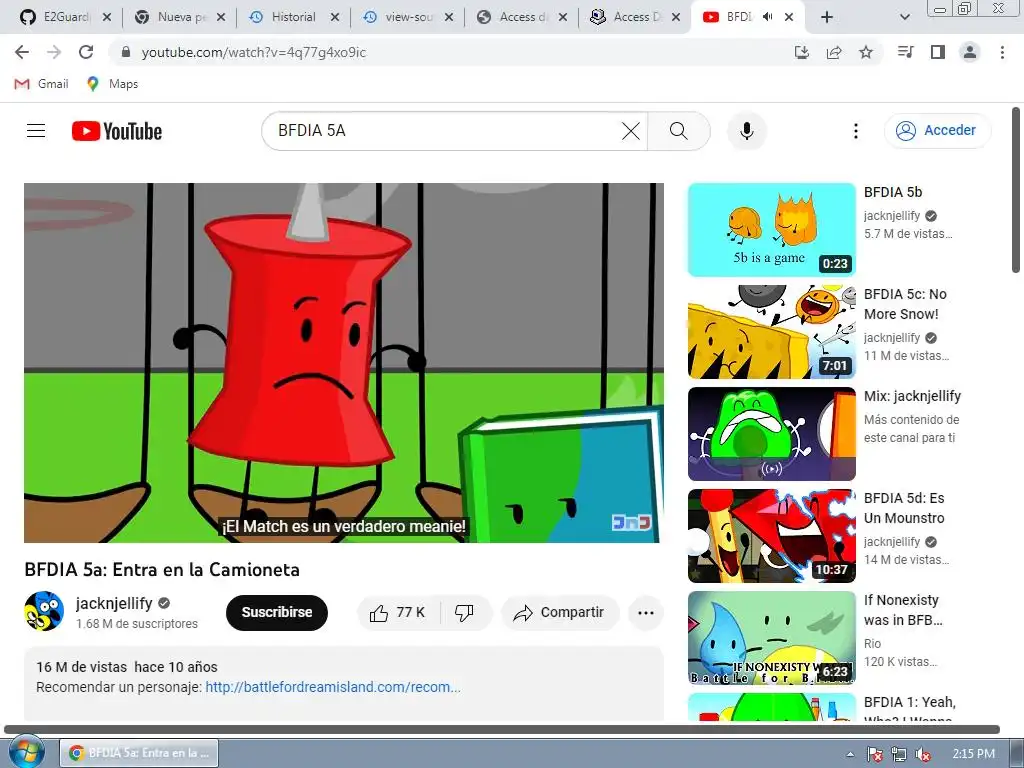Start voice search with the microphone
The image size is (1024, 768).
pos(746,131)
